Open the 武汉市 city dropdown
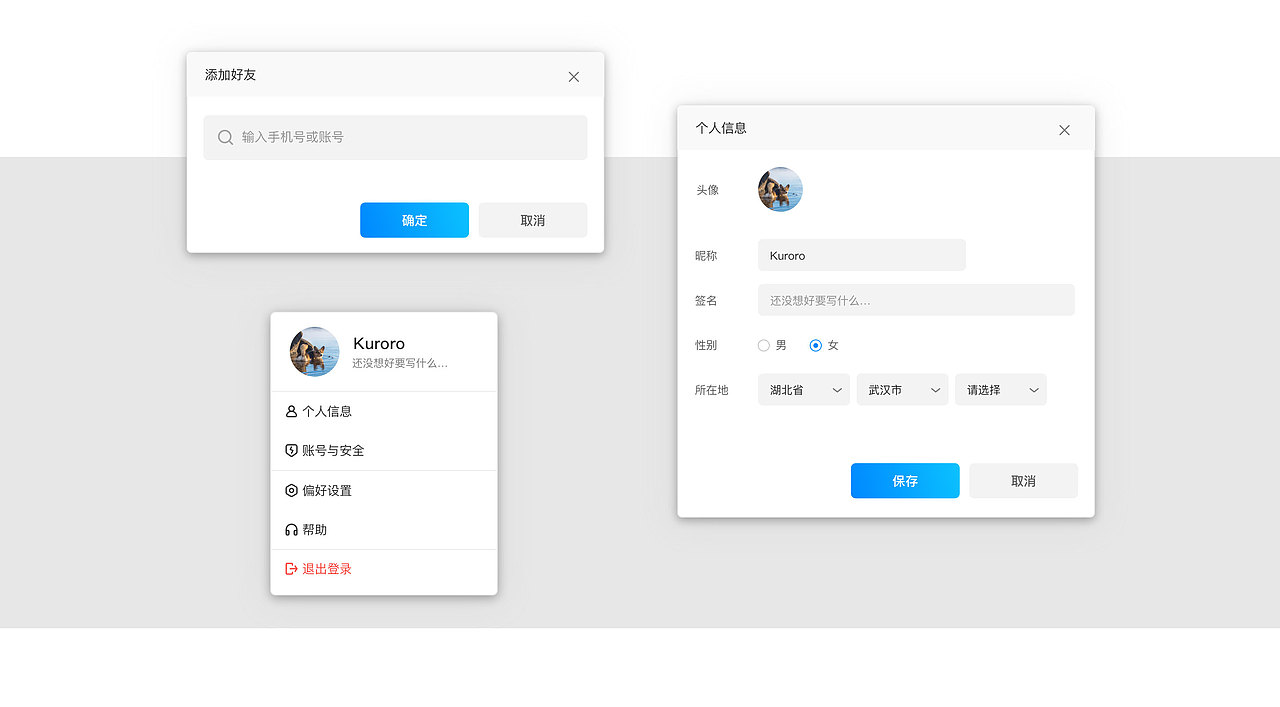The image size is (1280, 707). [902, 390]
